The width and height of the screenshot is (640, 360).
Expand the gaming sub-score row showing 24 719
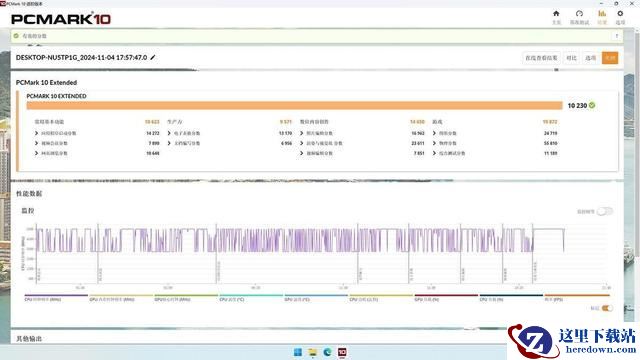(495, 133)
